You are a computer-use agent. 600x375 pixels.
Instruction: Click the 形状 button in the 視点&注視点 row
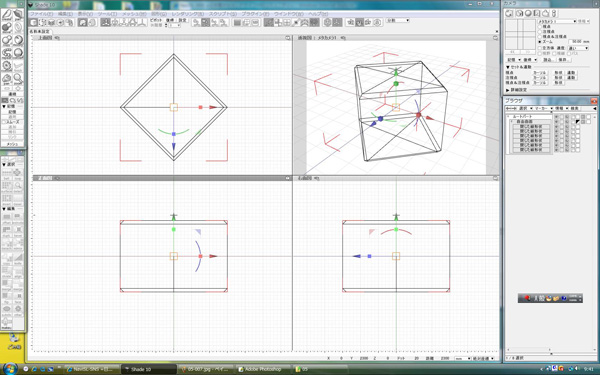[559, 82]
